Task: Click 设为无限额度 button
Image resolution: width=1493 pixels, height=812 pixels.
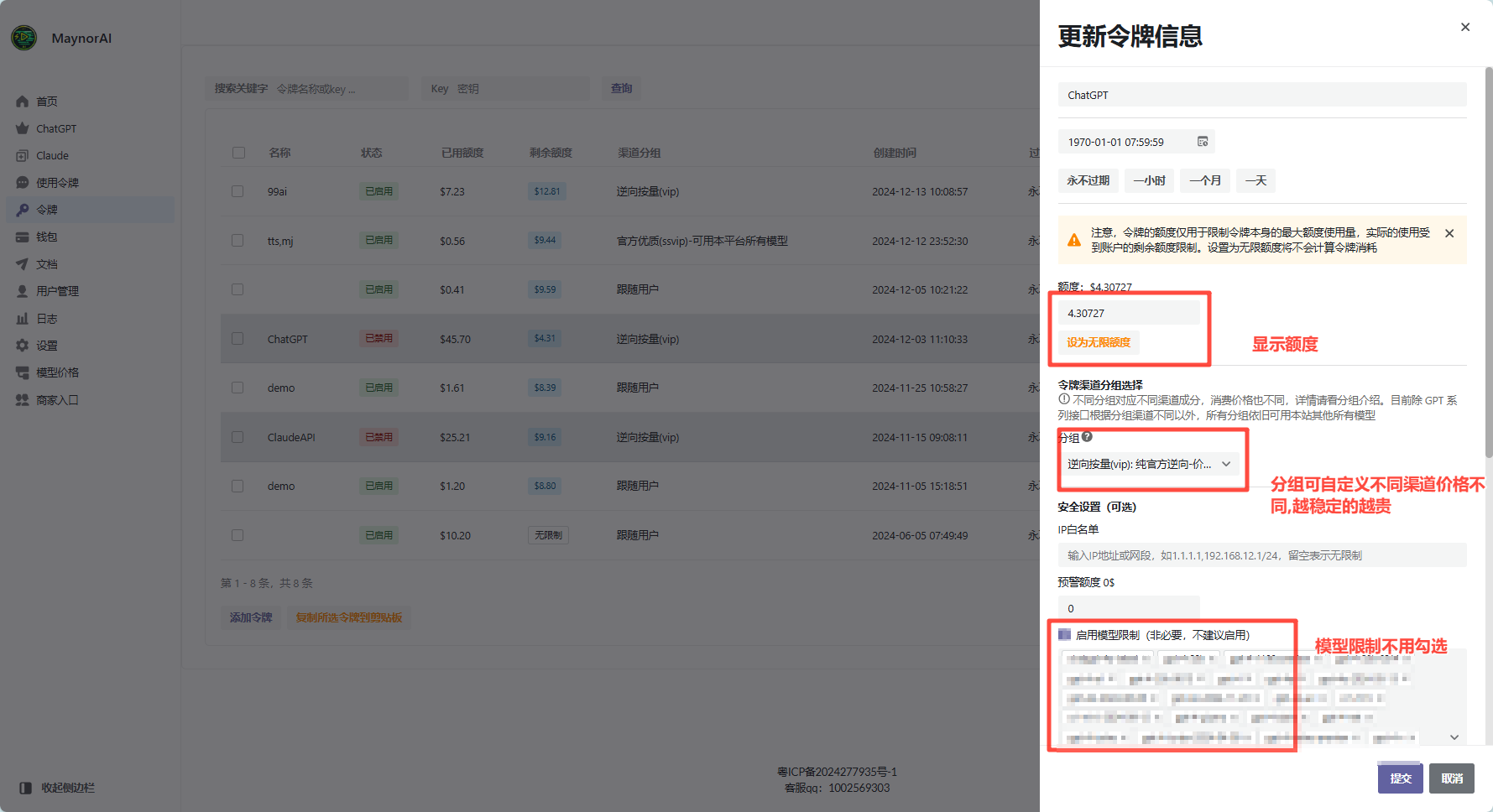Action: coord(1099,342)
